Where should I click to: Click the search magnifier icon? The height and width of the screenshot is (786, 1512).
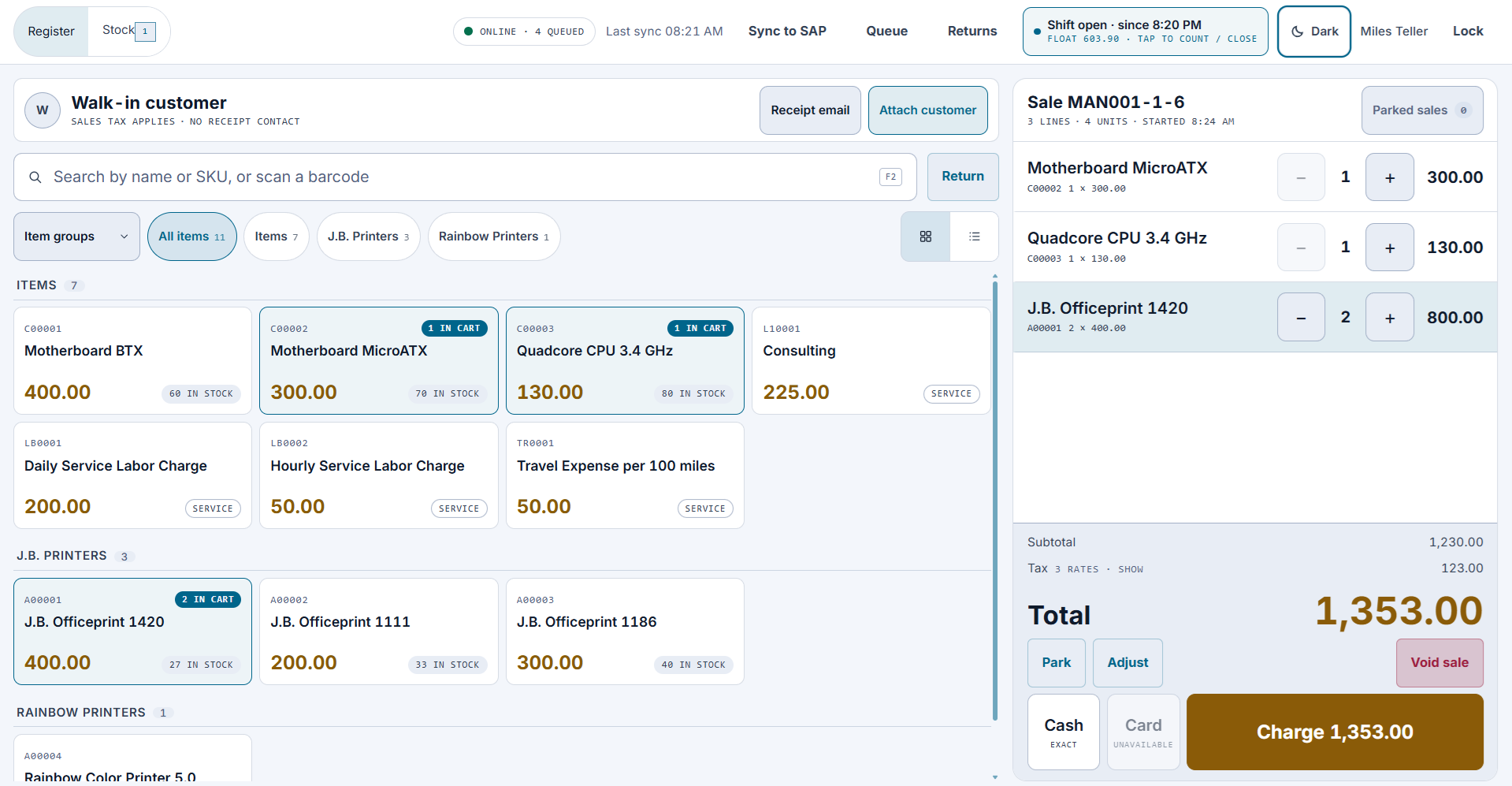35,177
